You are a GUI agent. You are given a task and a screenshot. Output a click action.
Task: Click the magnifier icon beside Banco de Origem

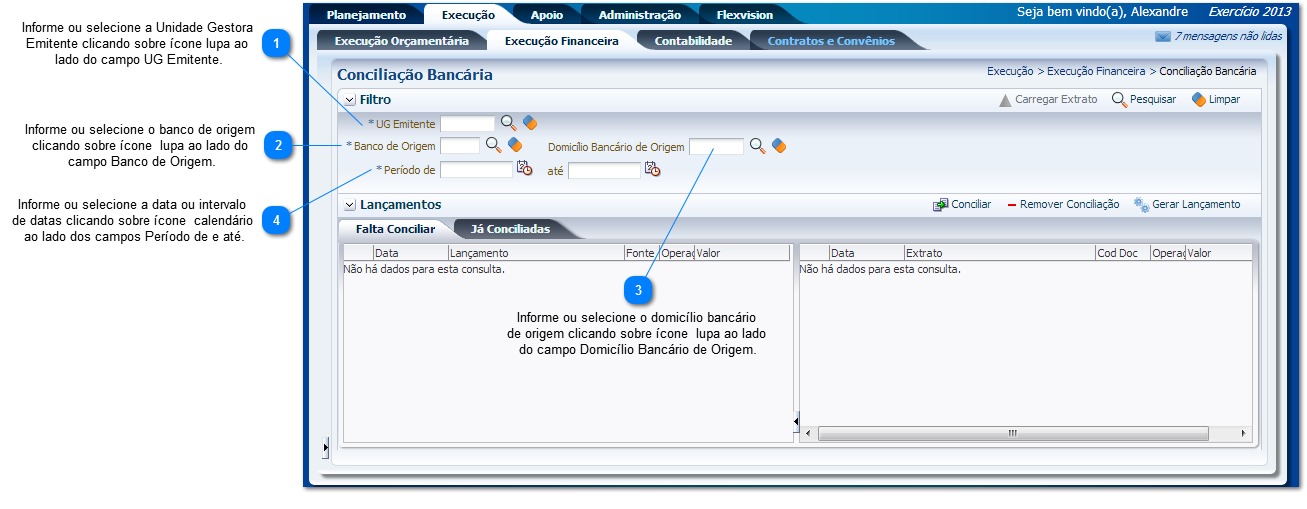pos(493,145)
